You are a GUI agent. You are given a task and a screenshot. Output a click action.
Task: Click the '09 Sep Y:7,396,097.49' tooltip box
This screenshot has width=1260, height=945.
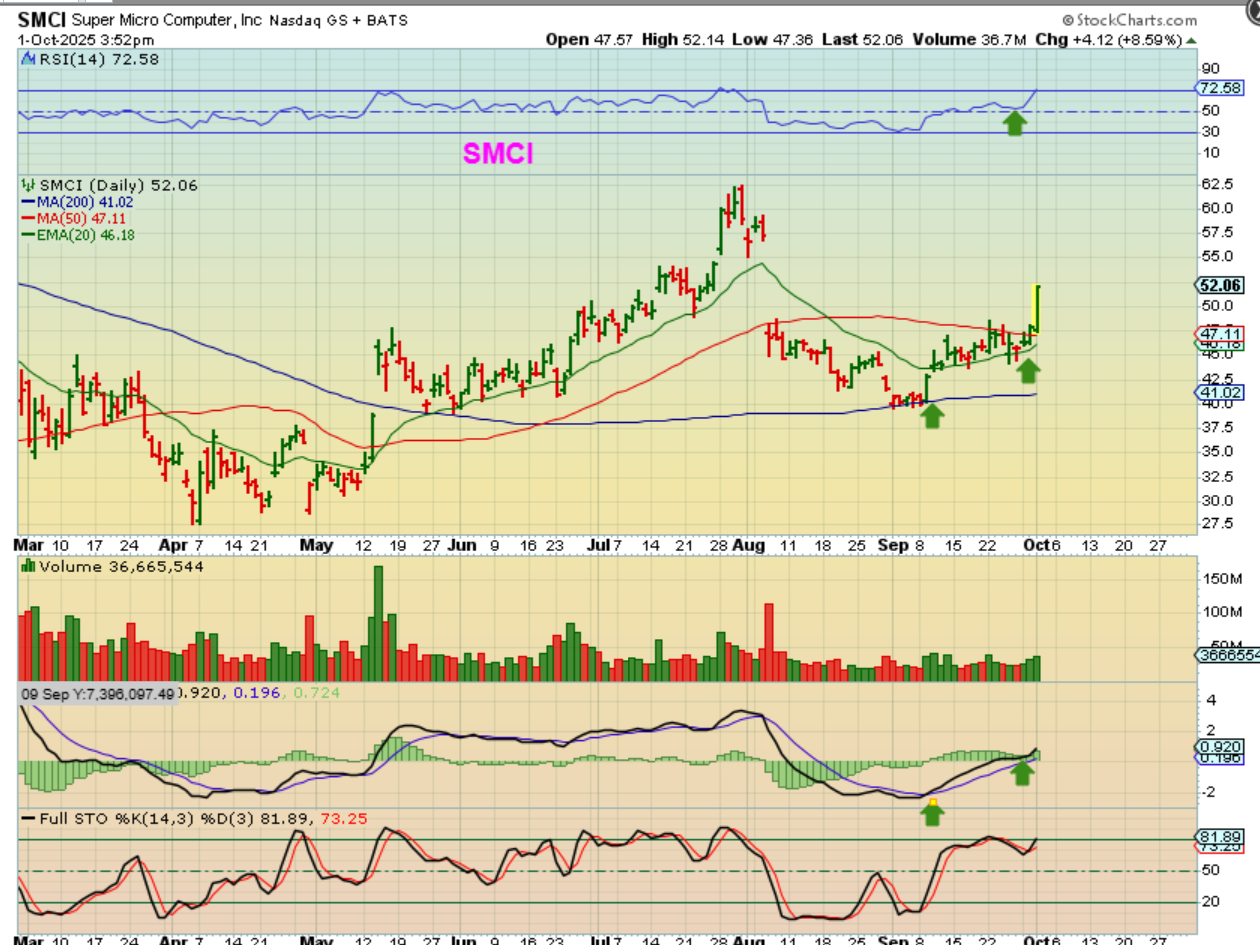click(97, 693)
